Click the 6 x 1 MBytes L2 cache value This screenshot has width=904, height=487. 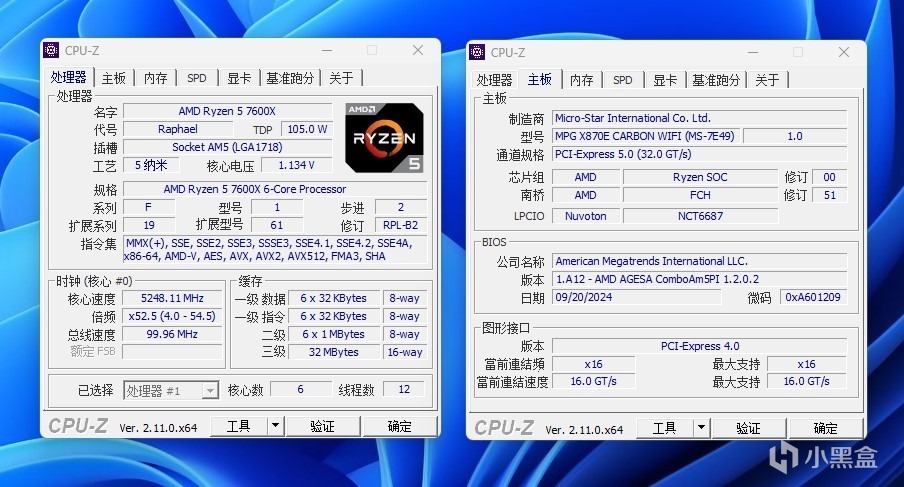click(333, 334)
